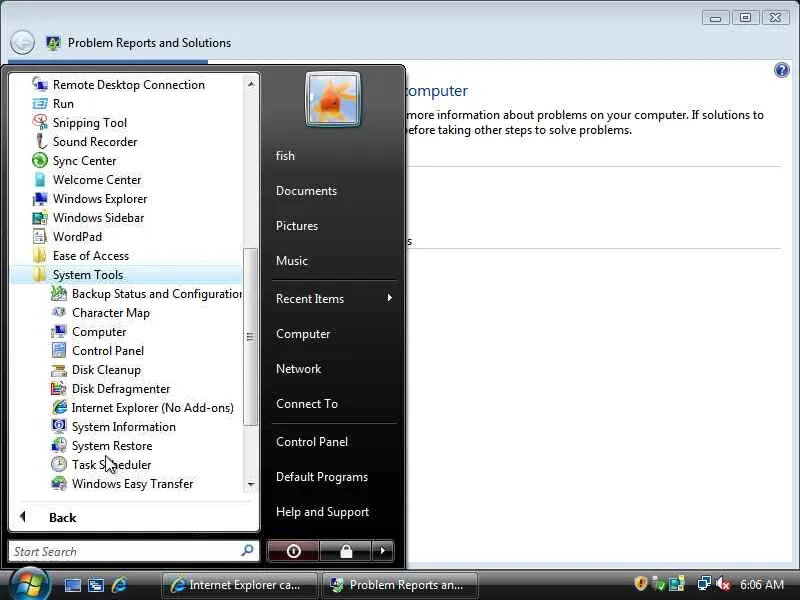Click the network tray icon

pos(704,584)
